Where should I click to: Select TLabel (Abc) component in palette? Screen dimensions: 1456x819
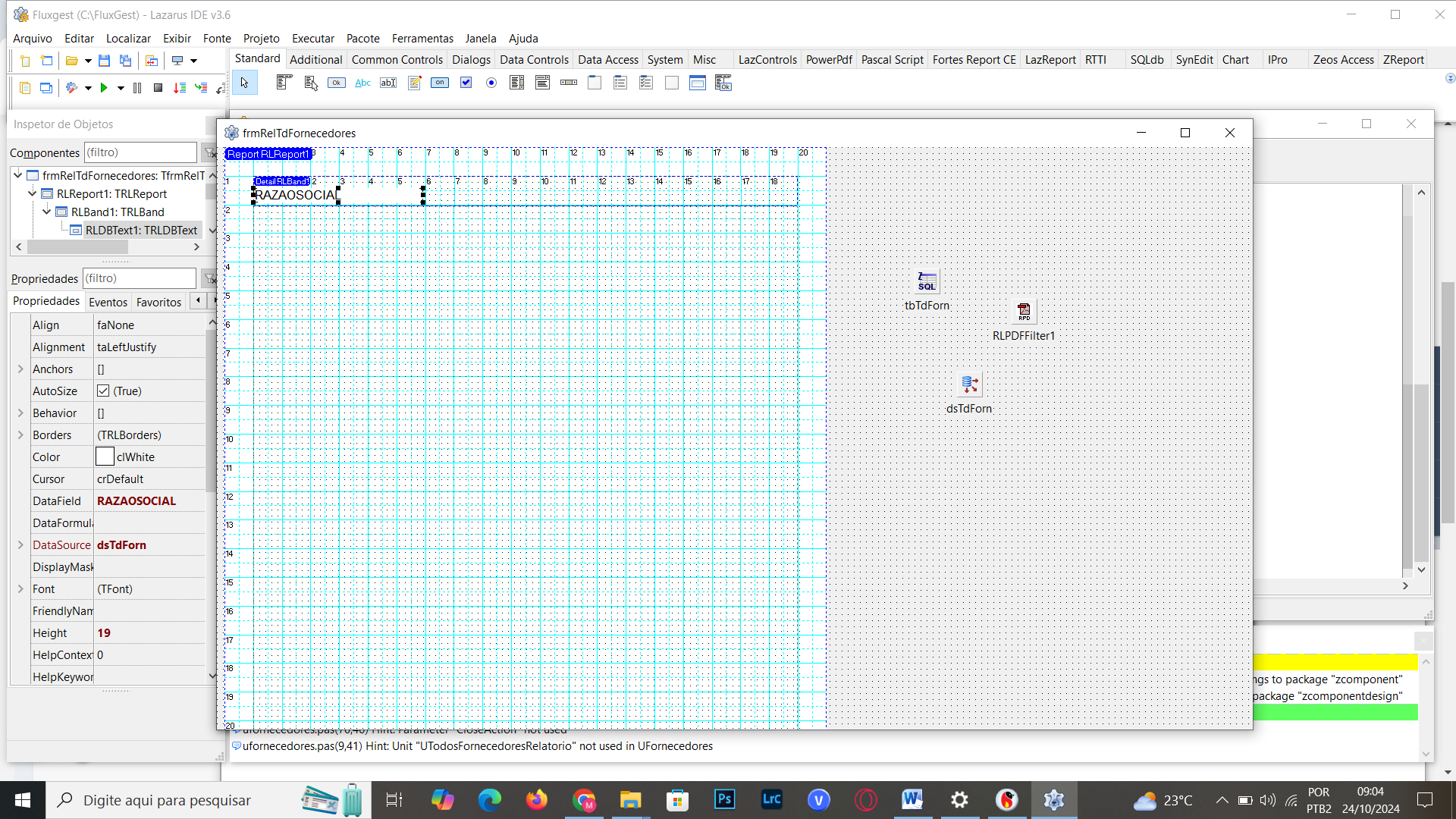pos(362,83)
